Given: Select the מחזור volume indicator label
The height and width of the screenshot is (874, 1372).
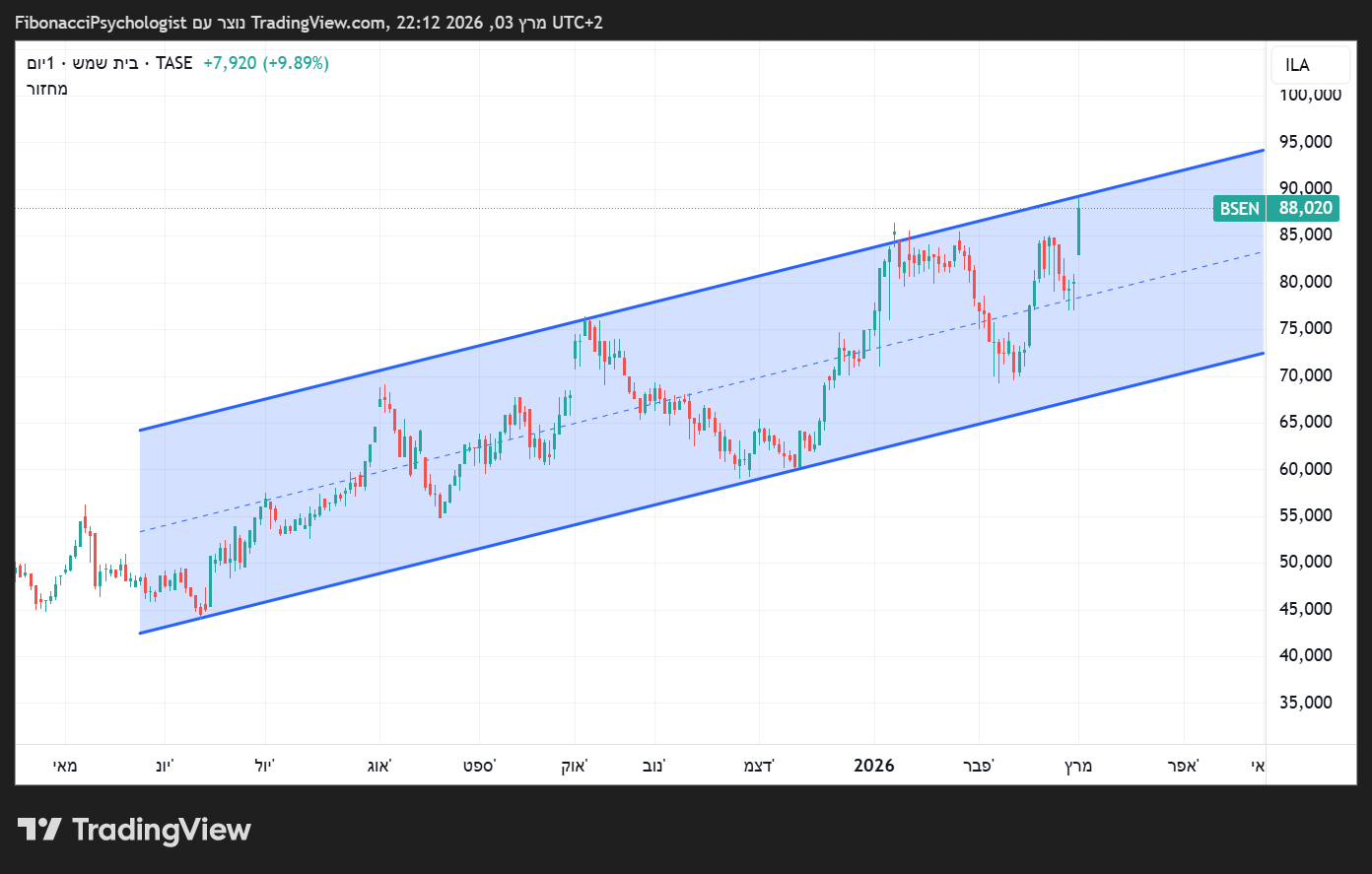Looking at the screenshot, I should [47, 89].
